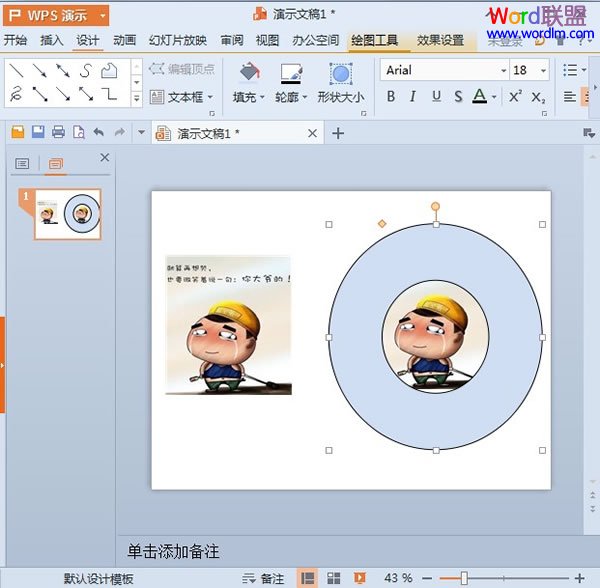
Task: Open quick access toolbar customize dropdown
Action: click(141, 132)
